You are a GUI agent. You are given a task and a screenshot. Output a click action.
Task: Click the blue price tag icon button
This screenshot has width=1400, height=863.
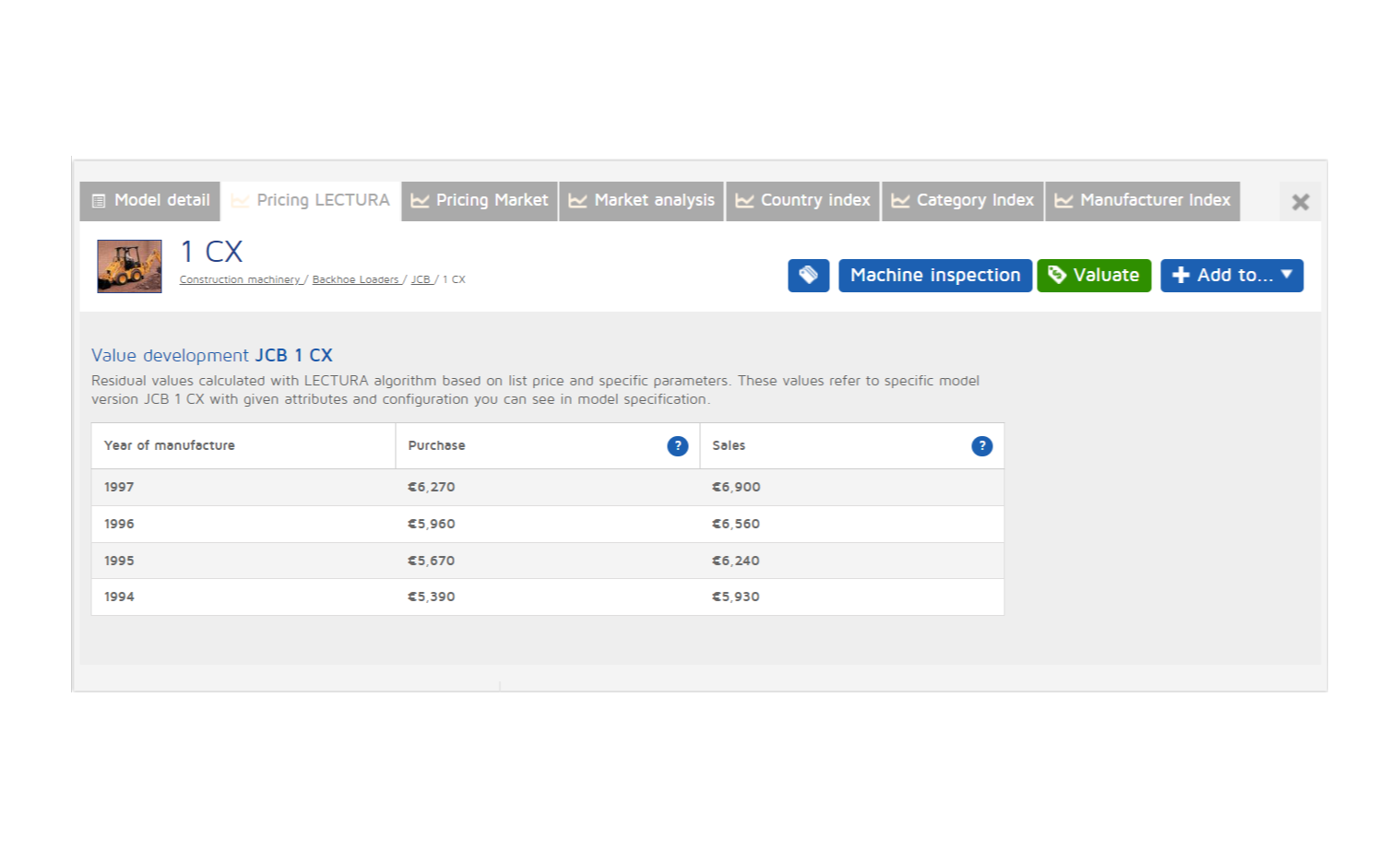[x=809, y=276]
